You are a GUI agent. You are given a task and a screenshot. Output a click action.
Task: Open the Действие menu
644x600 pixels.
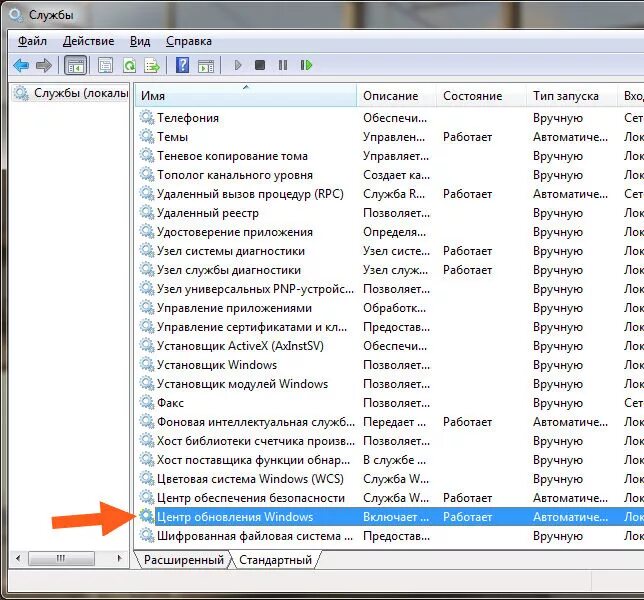click(88, 41)
